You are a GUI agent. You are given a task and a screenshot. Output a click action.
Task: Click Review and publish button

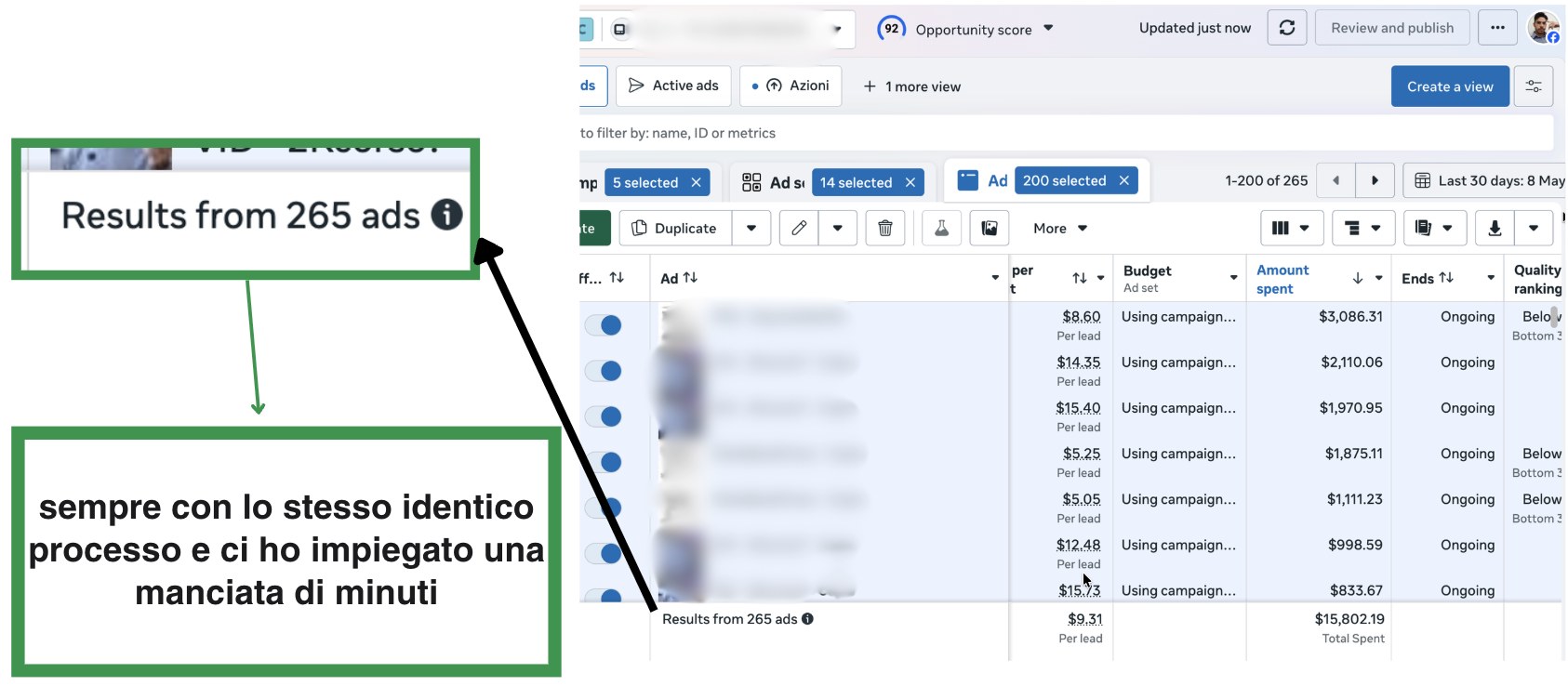coord(1392,28)
